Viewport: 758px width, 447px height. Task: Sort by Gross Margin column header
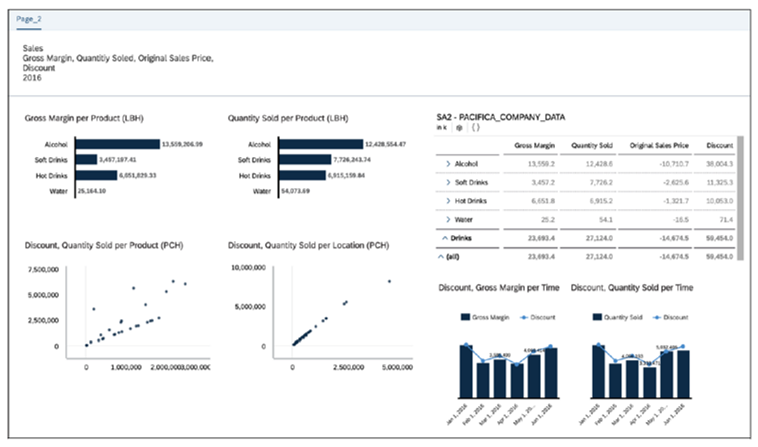(535, 144)
